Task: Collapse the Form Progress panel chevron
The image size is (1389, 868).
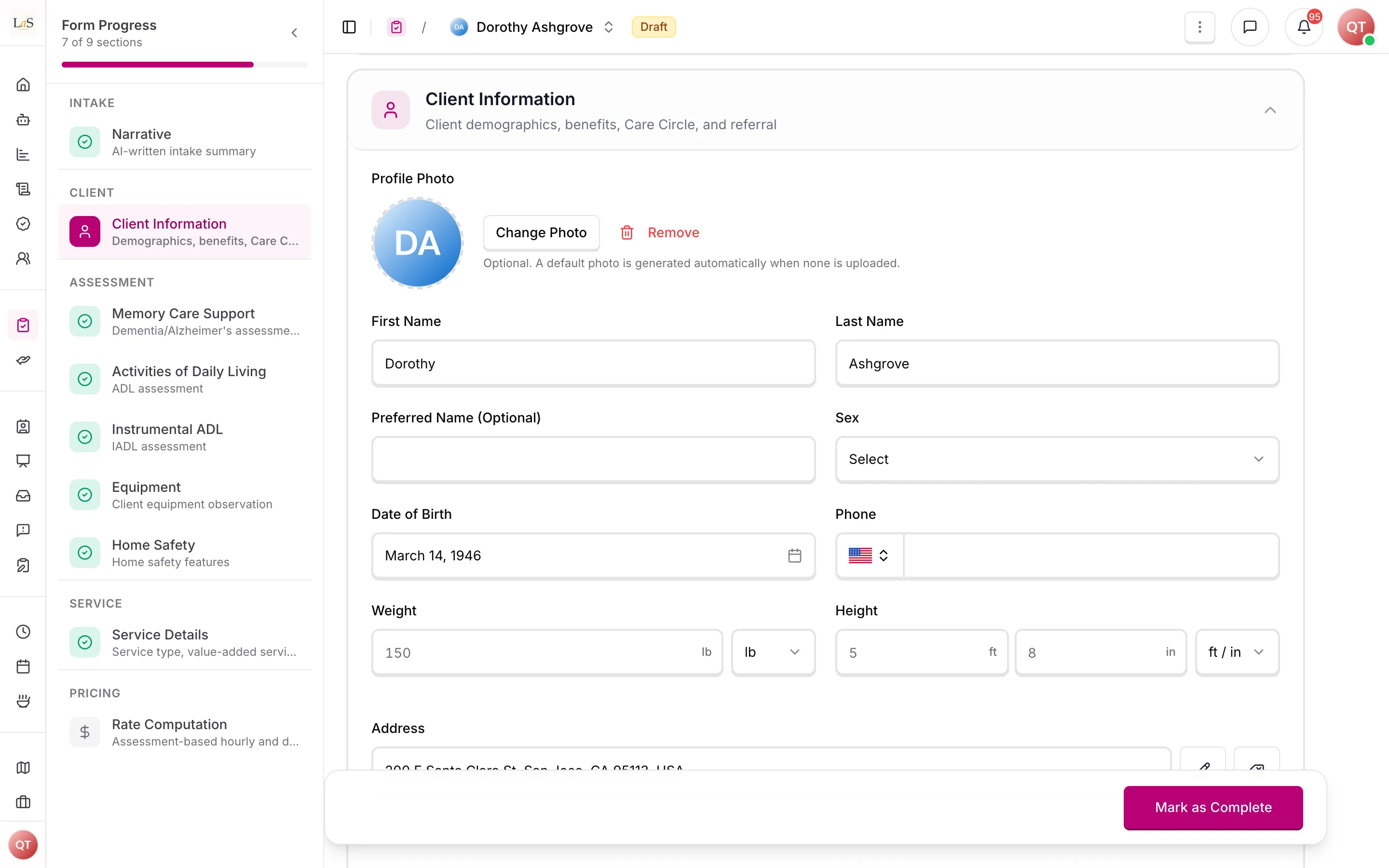Action: coord(295,33)
